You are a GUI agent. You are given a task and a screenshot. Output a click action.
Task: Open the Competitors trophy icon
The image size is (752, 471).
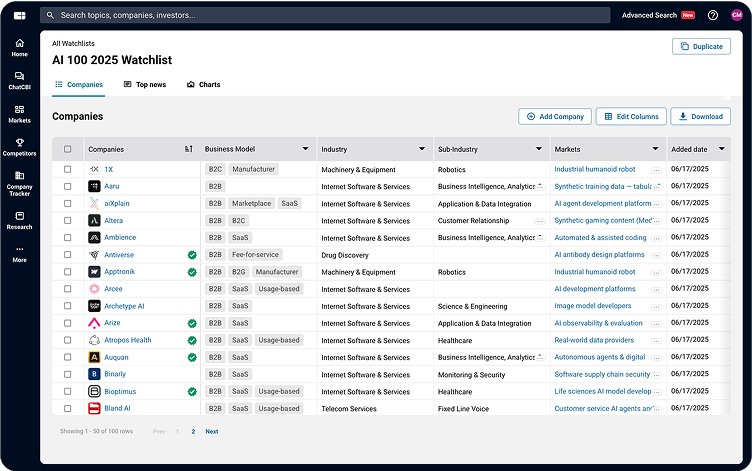(19, 146)
